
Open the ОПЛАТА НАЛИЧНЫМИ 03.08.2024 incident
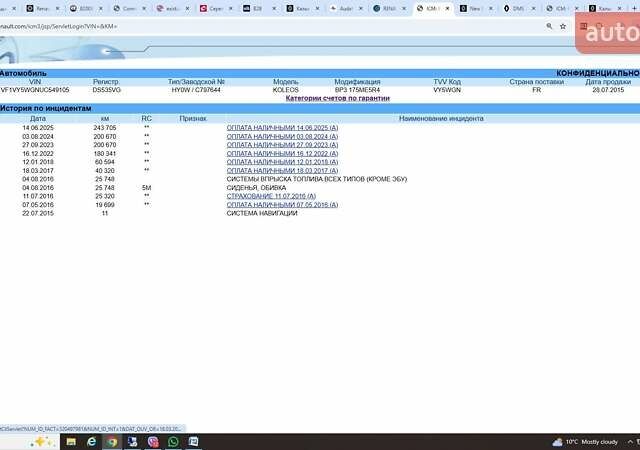(282, 137)
